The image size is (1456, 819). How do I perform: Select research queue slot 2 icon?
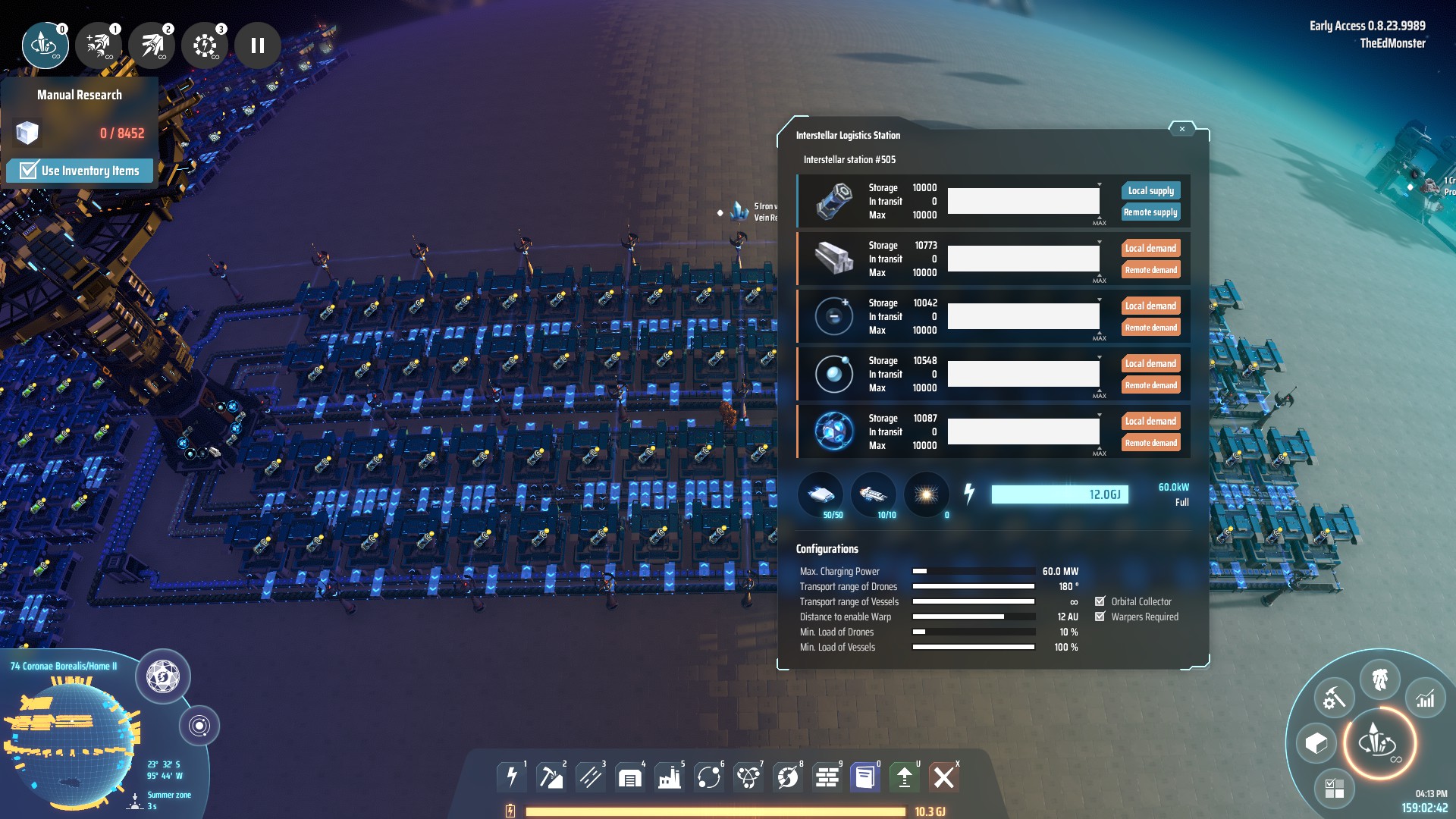pos(151,45)
